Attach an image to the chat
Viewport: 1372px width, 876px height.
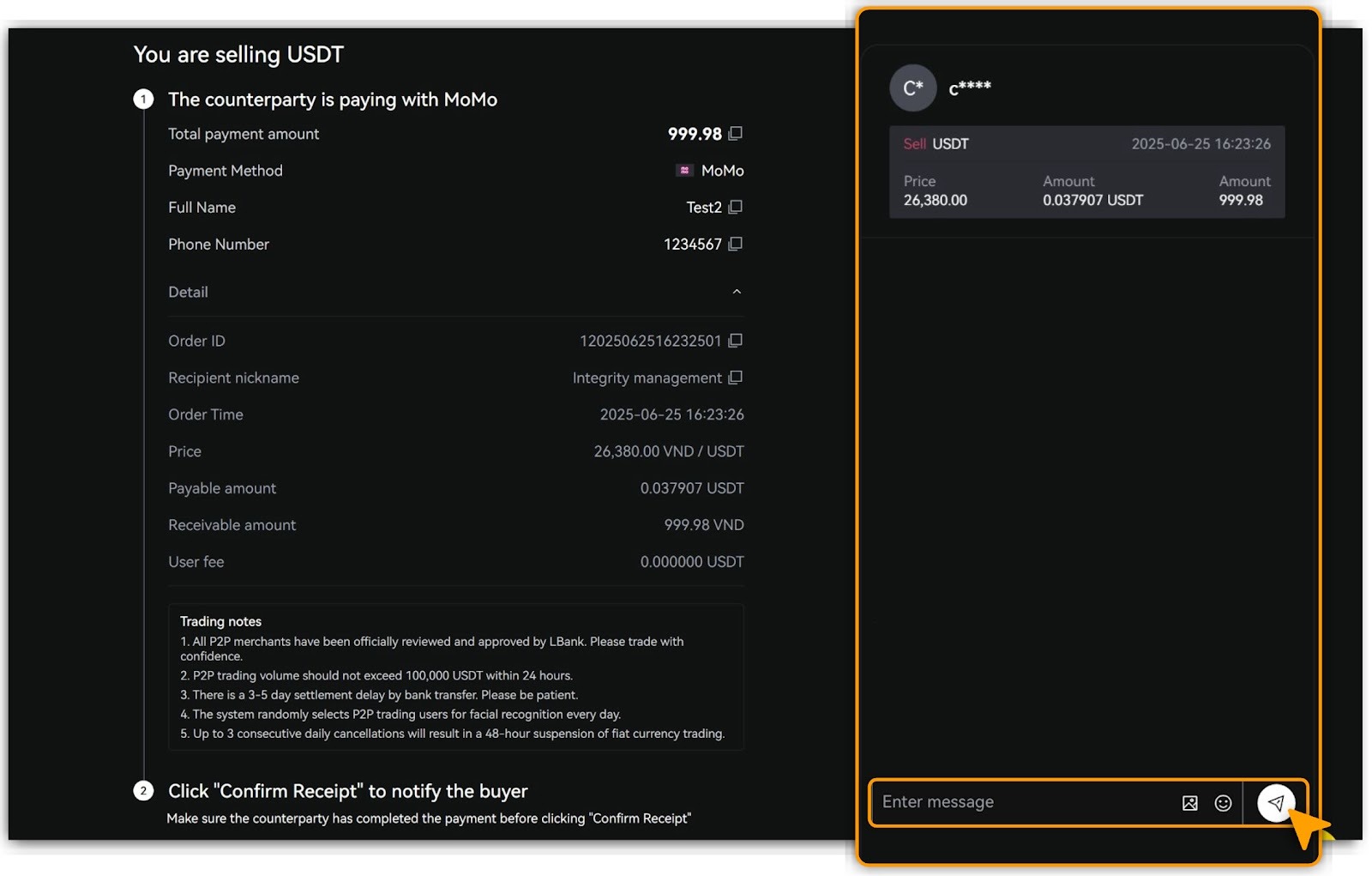pyautogui.click(x=1189, y=803)
